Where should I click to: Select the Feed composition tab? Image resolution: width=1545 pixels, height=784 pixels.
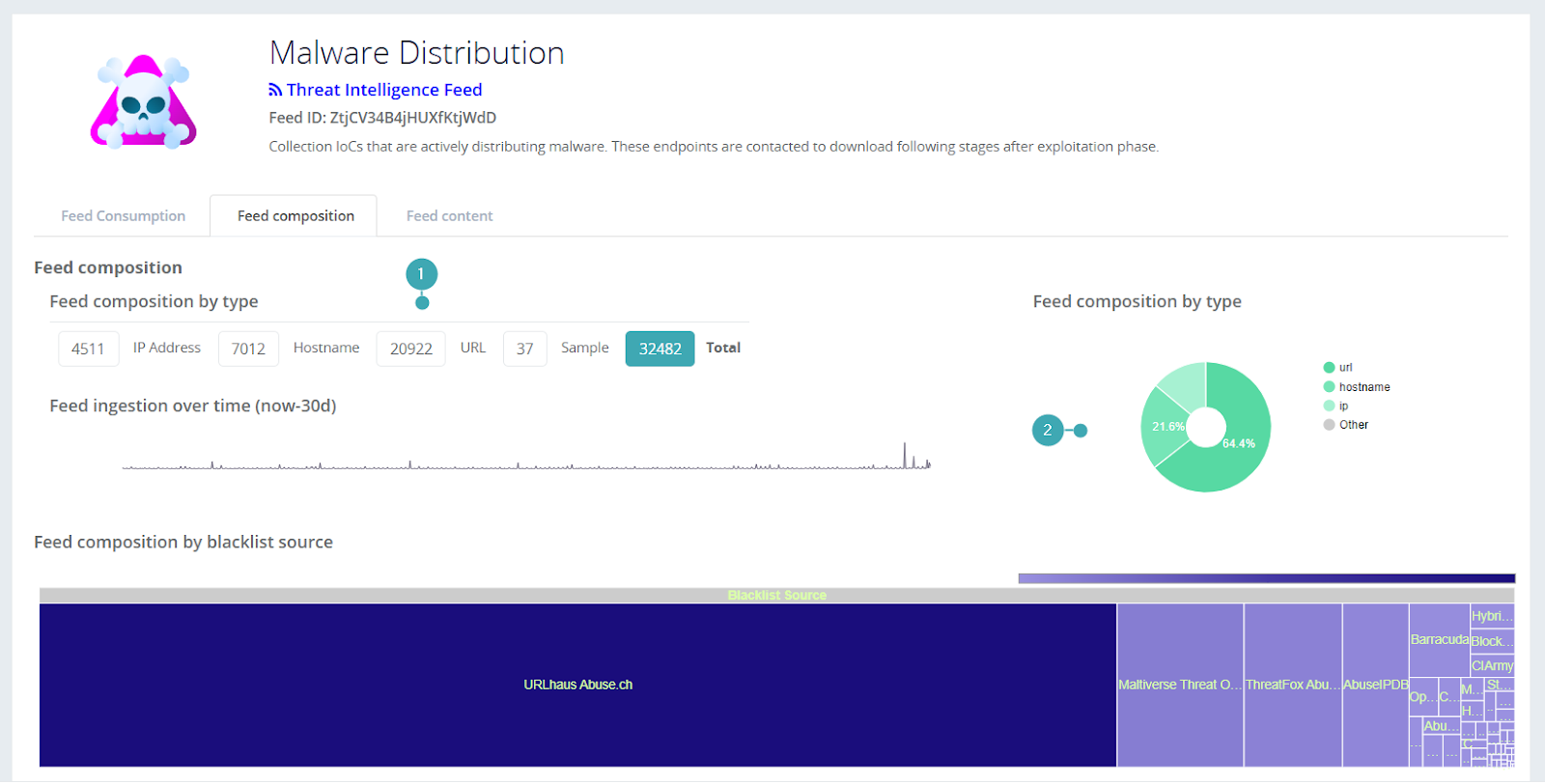point(295,216)
